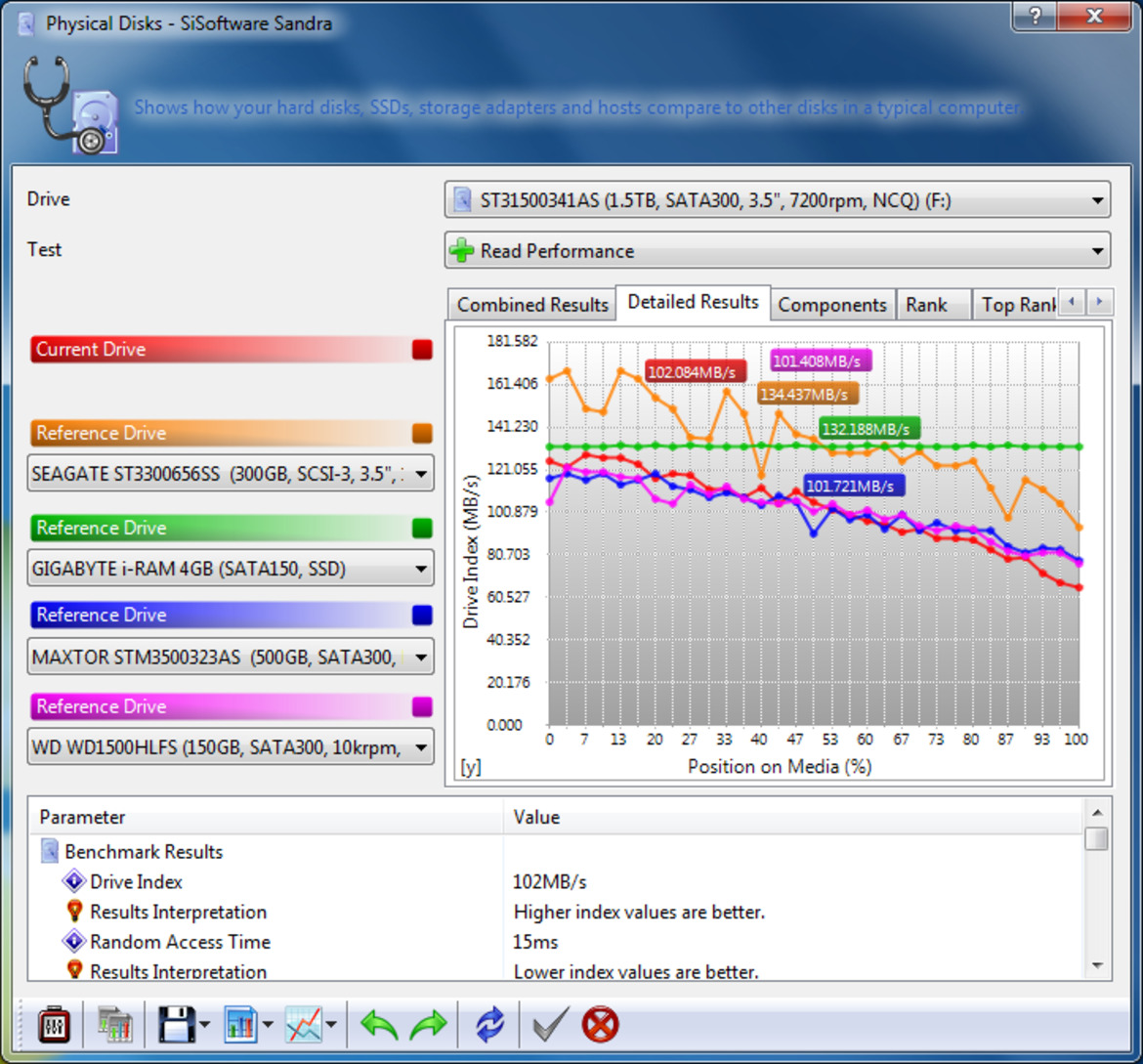
Task: Click the Parameter column header
Action: 267,817
